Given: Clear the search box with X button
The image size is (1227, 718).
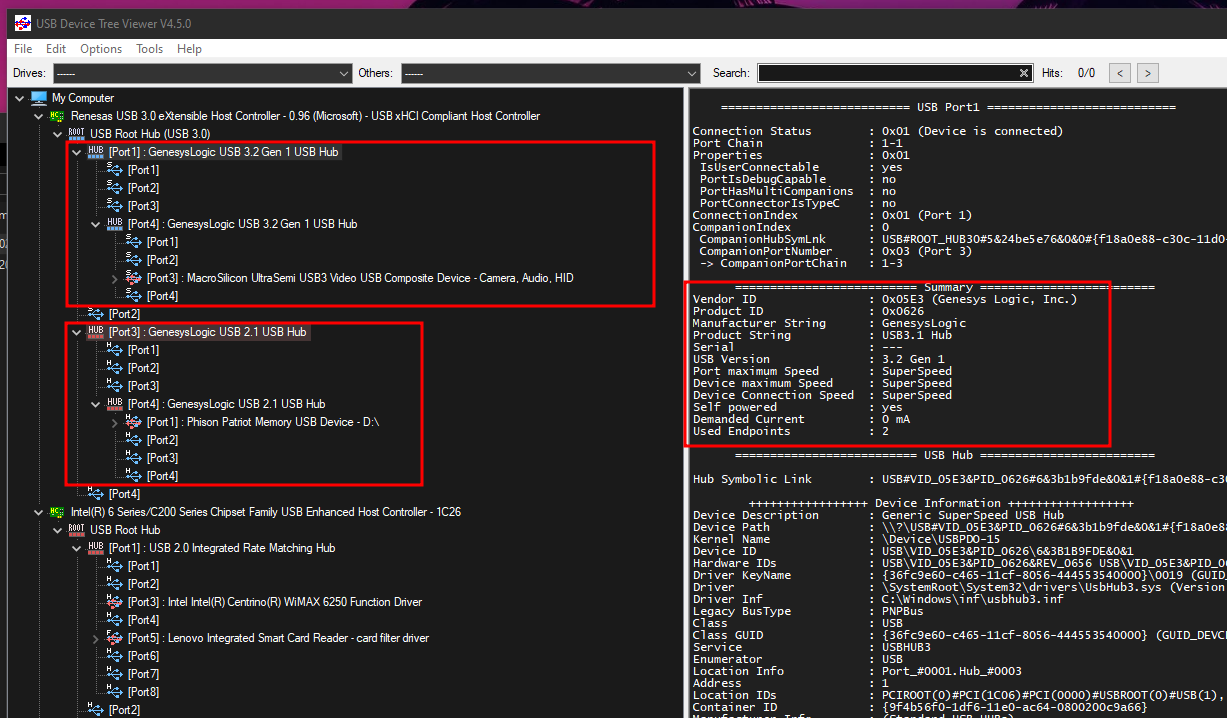Looking at the screenshot, I should [x=1024, y=73].
